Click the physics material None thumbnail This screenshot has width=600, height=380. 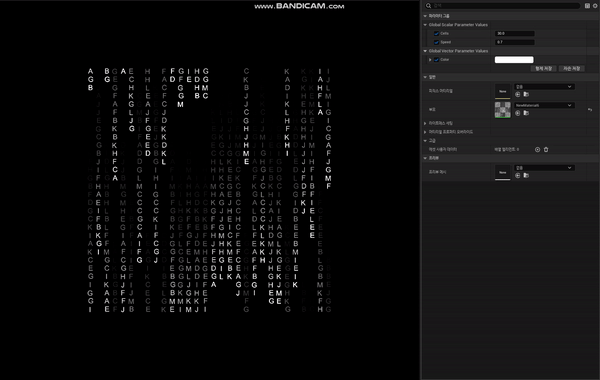[x=502, y=91]
